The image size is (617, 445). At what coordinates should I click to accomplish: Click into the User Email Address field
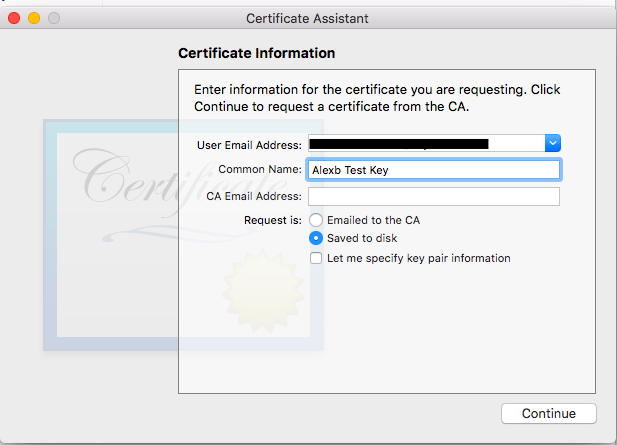[x=427, y=143]
